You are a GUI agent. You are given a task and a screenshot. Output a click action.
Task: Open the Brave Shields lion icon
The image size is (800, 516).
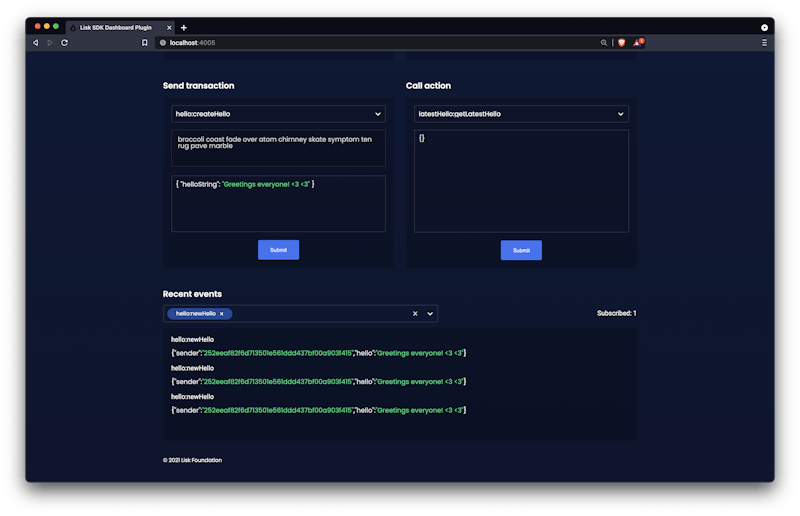click(x=619, y=43)
